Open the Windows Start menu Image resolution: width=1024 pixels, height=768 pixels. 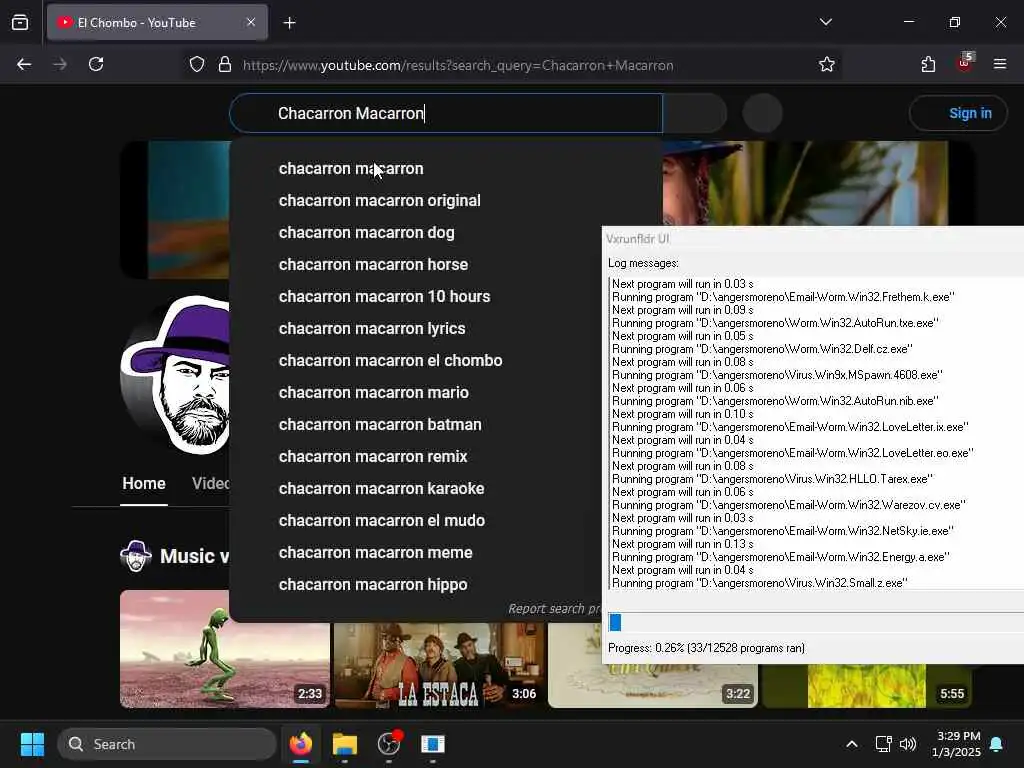pos(32,744)
